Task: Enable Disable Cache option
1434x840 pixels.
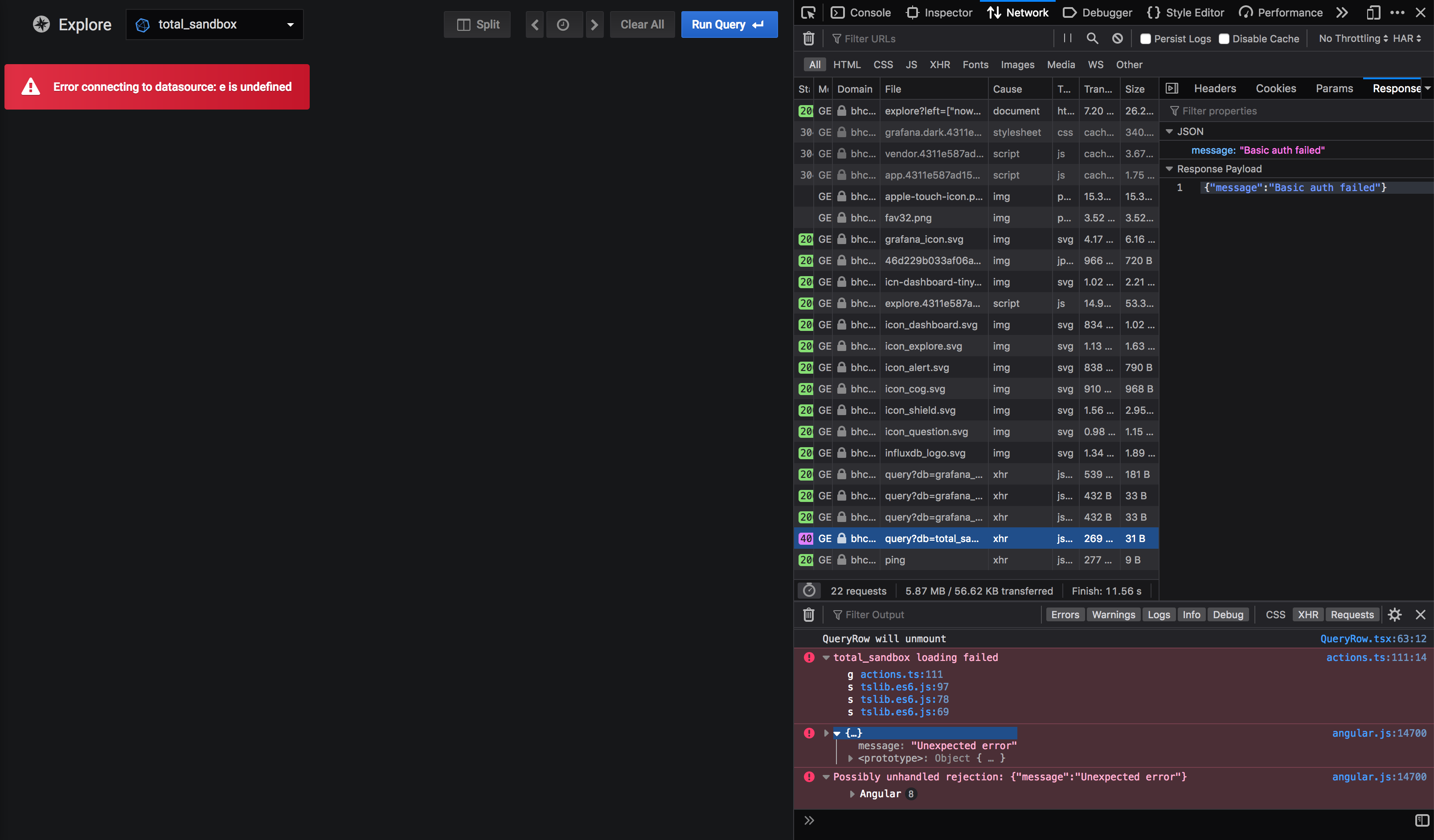Action: 1225,39
